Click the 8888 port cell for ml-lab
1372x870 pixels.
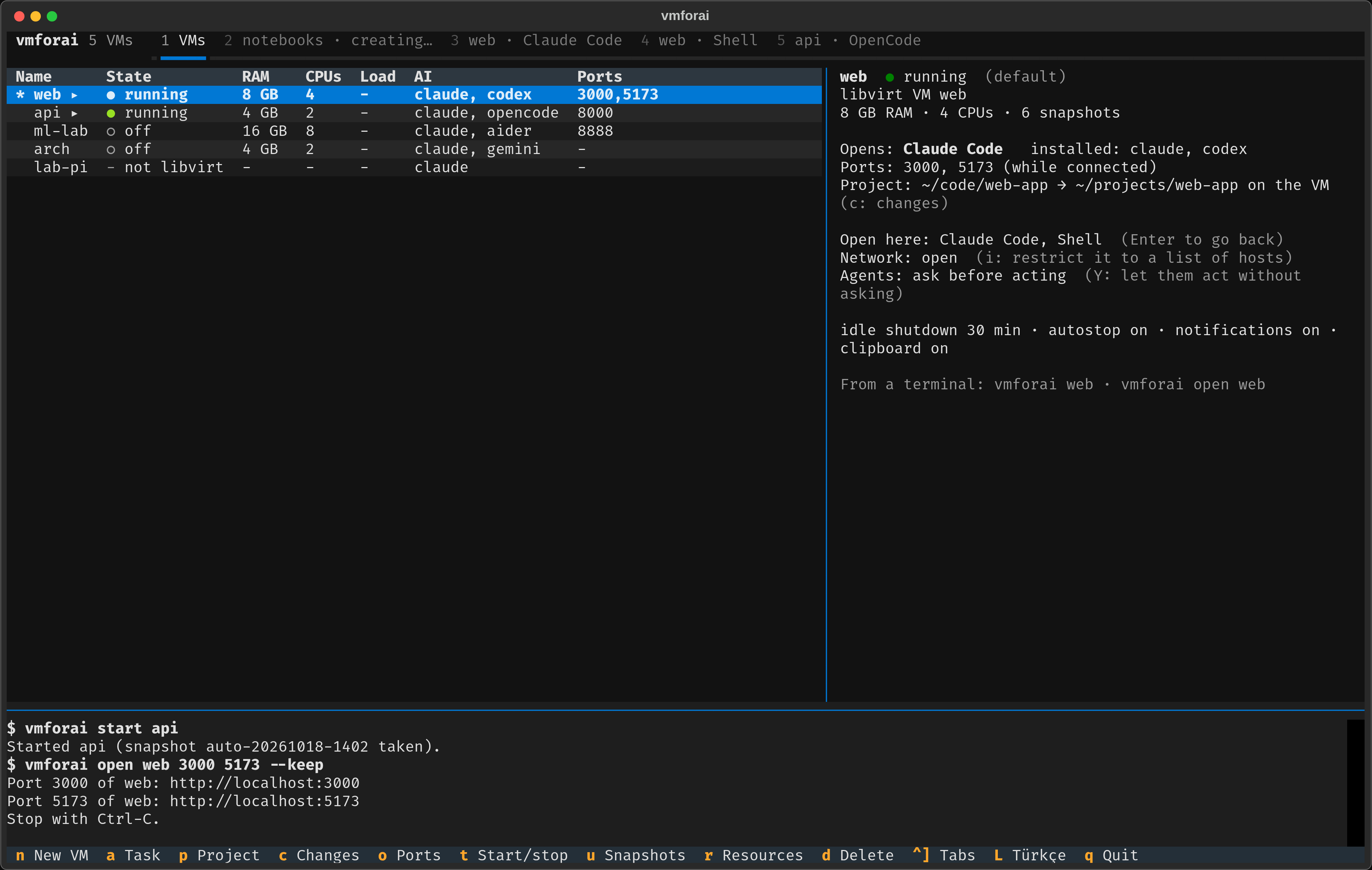tap(595, 131)
